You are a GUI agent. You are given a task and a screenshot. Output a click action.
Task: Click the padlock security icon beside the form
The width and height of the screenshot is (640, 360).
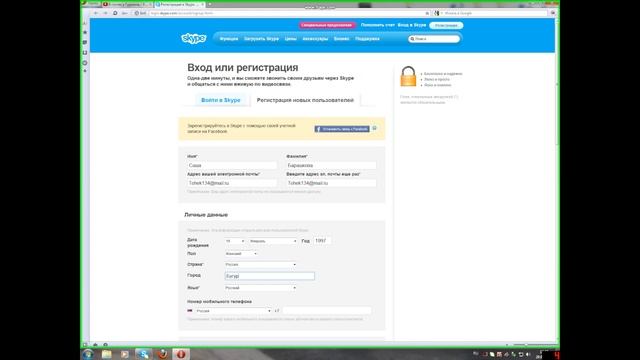[408, 76]
